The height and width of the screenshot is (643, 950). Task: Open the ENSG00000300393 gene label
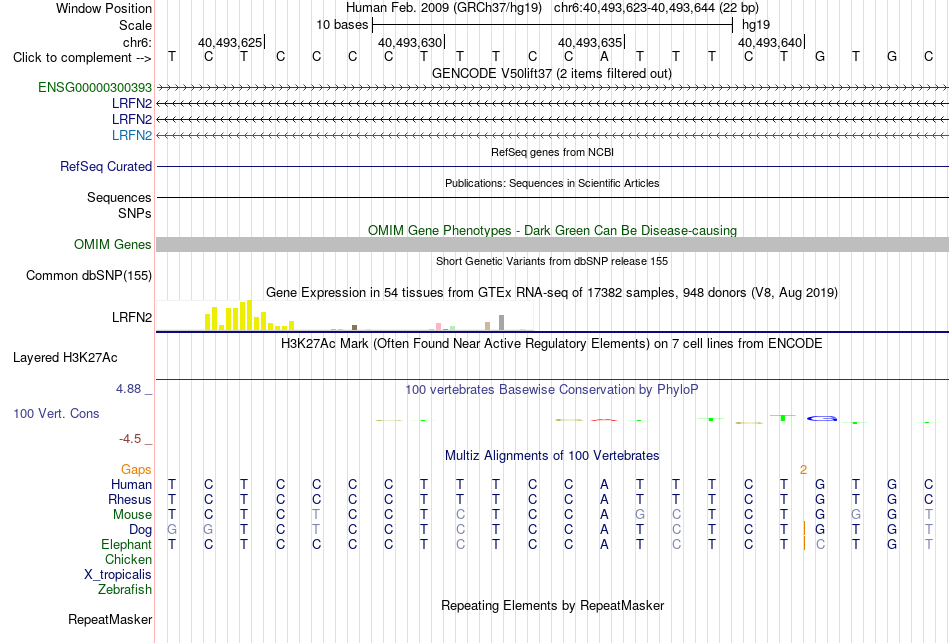[x=95, y=87]
